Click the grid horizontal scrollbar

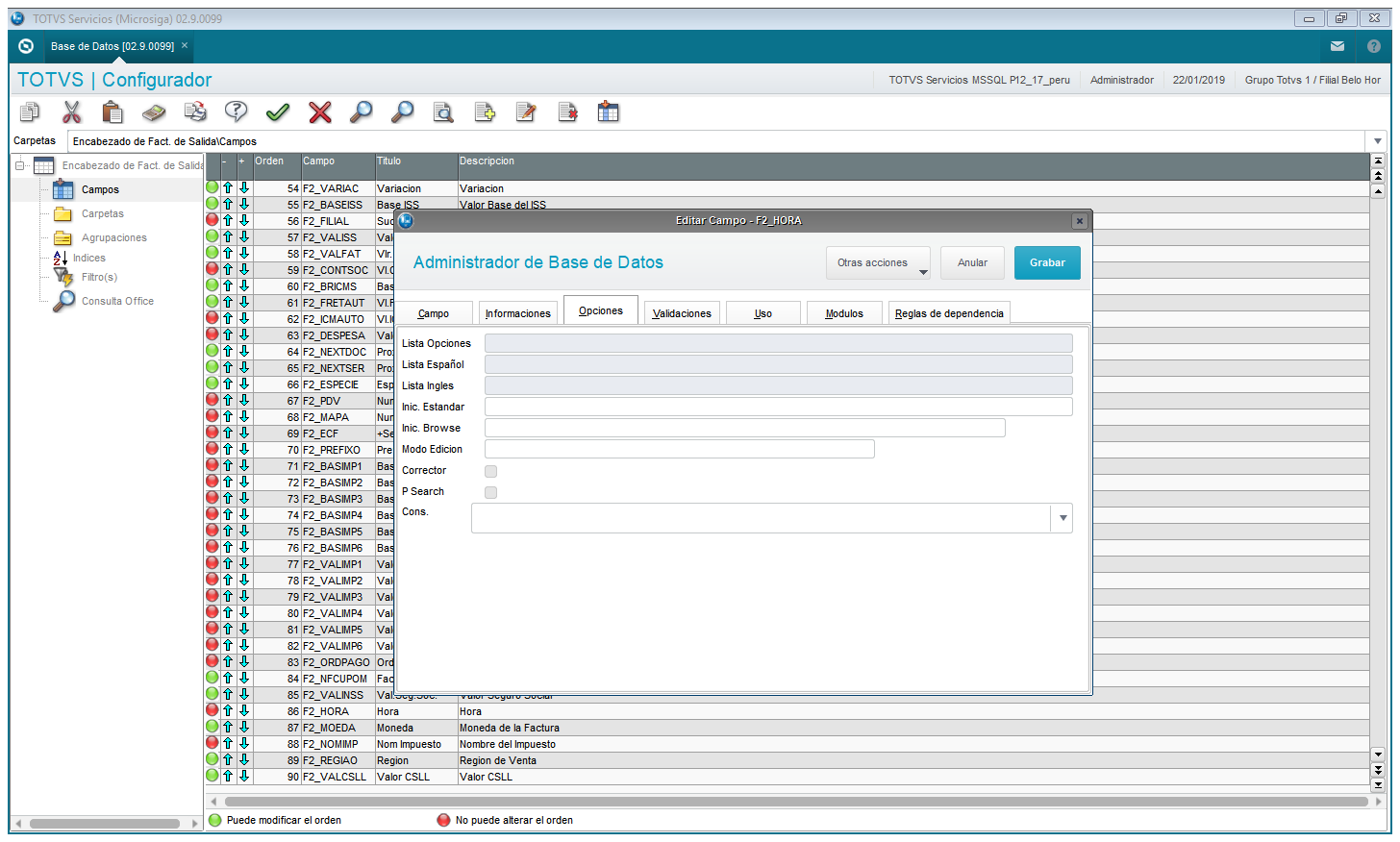click(795, 801)
